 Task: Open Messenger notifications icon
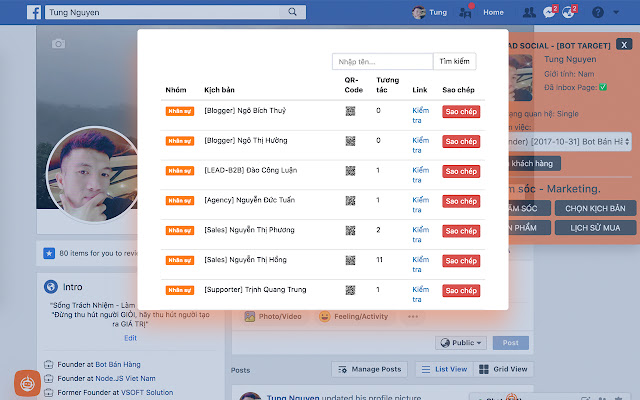(549, 12)
